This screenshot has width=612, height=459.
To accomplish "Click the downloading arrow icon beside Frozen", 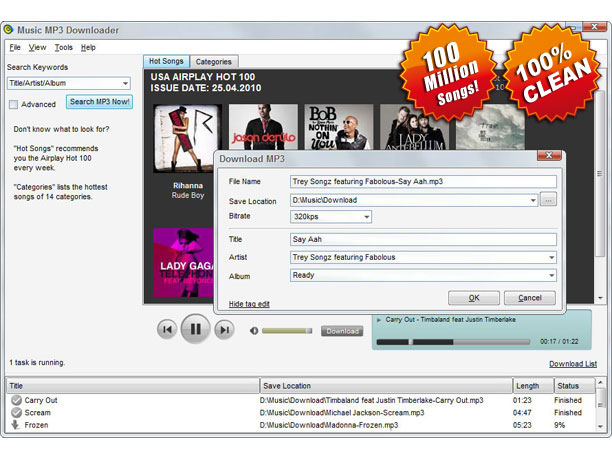I will pyautogui.click(x=16, y=425).
